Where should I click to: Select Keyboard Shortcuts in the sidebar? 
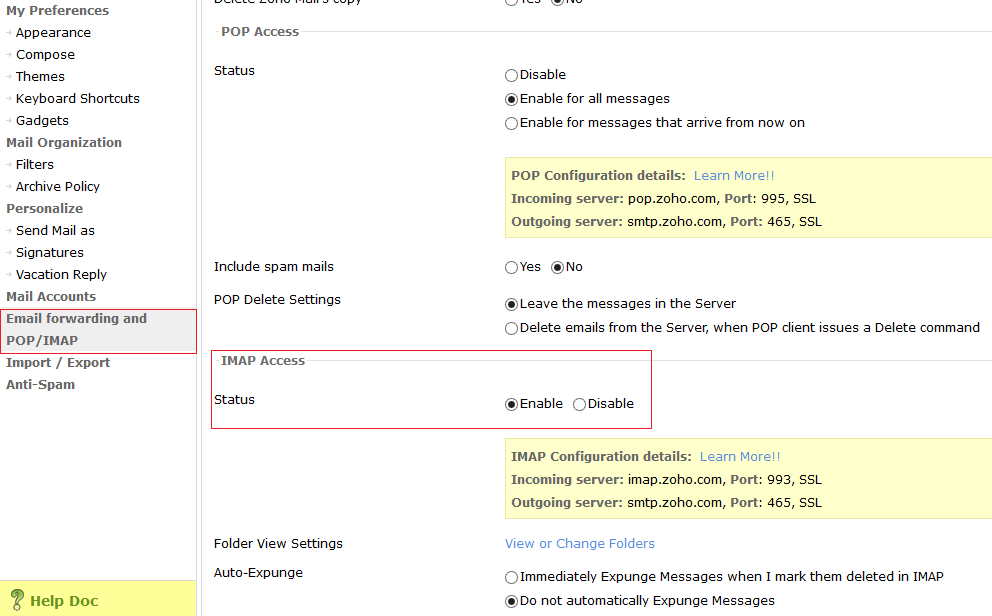coord(77,98)
